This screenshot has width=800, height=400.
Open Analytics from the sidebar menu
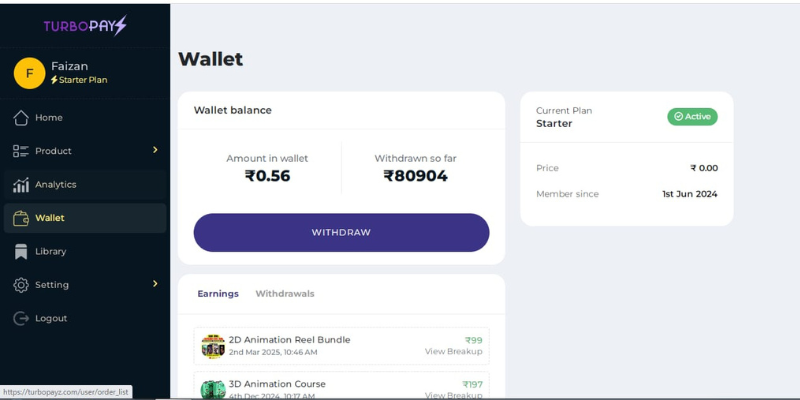[56, 185]
